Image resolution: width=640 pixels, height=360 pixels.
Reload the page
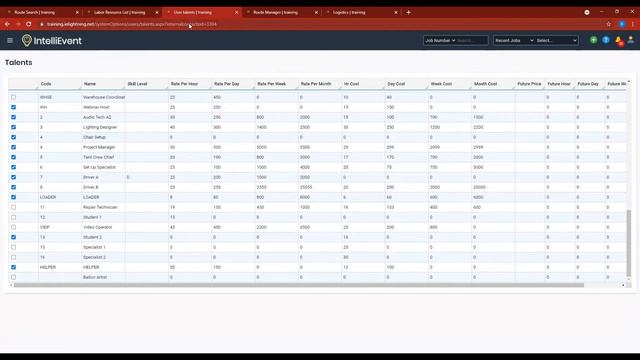(x=29, y=24)
